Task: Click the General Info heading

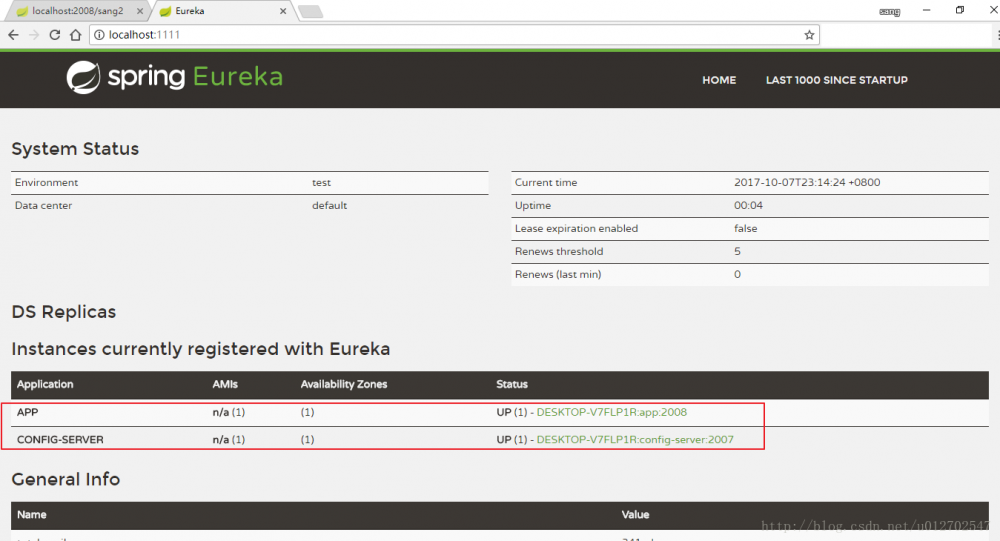Action: (66, 479)
